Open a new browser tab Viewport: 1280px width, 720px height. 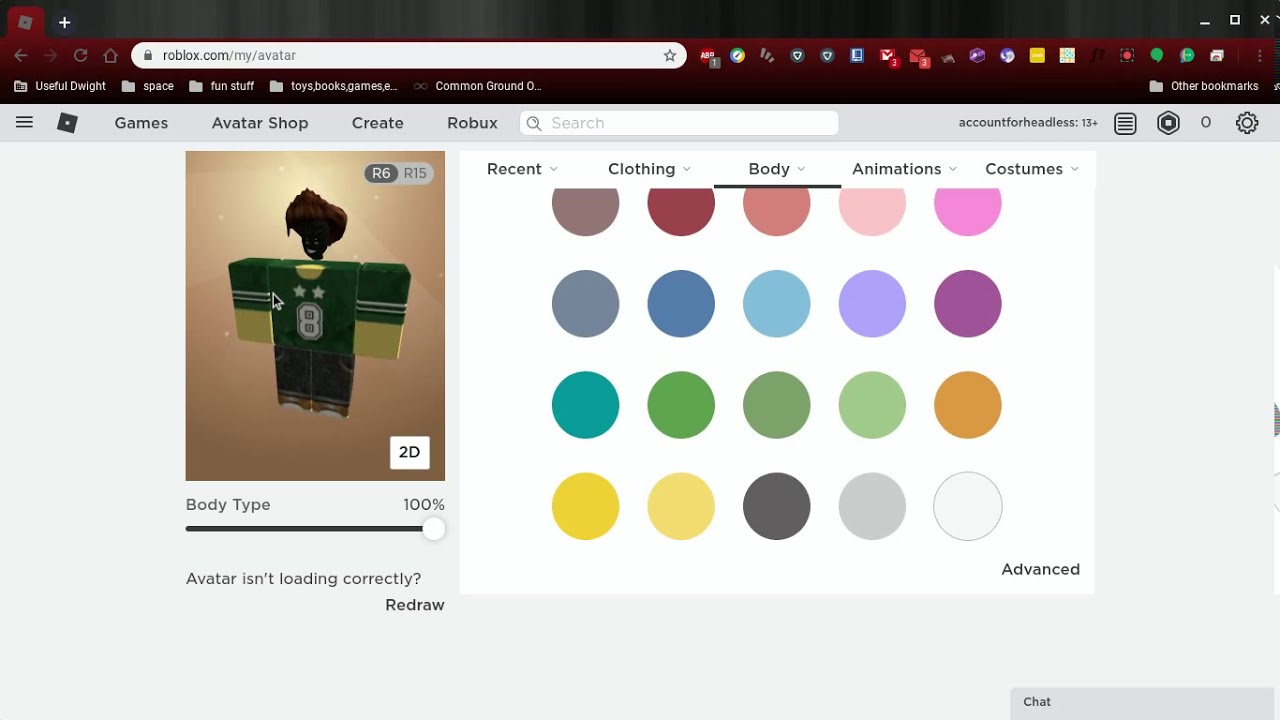64,22
